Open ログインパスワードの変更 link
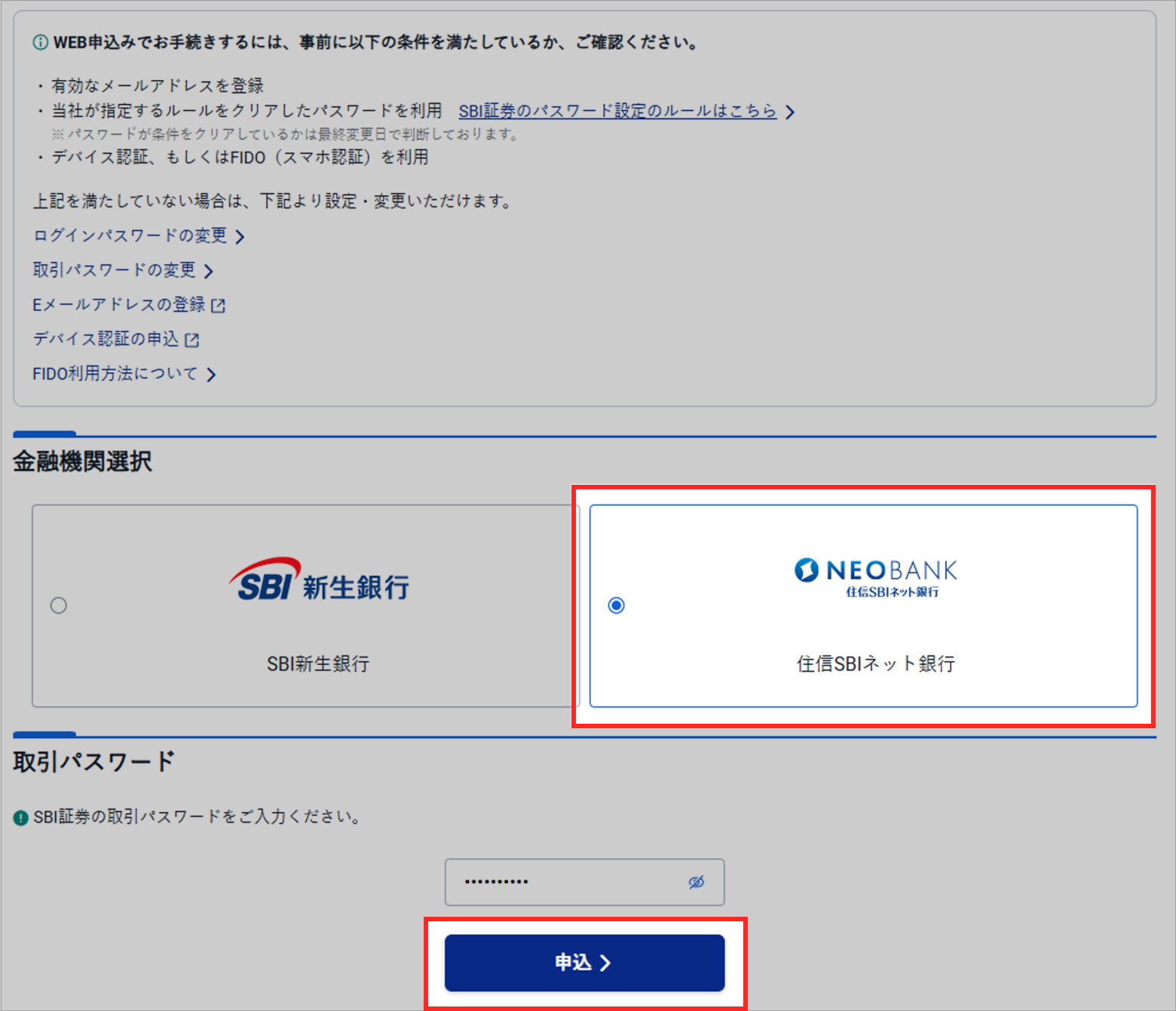This screenshot has width=1176, height=1011. 130,236
